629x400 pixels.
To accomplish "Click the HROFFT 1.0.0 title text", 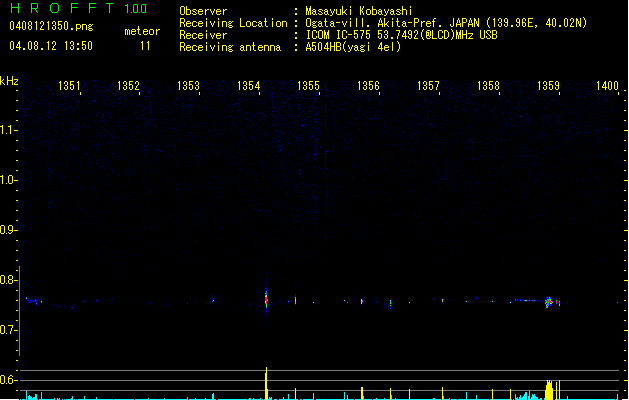I will point(78,8).
